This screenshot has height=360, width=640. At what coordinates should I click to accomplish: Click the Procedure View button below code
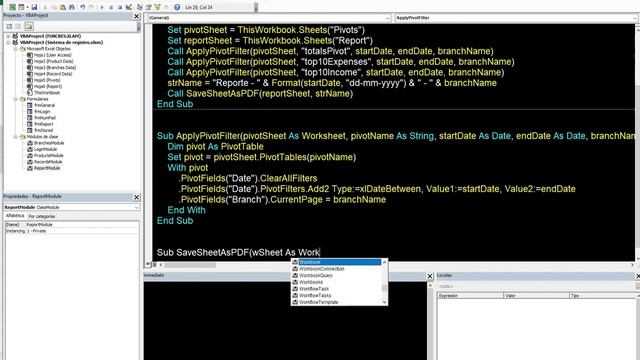coord(148,265)
